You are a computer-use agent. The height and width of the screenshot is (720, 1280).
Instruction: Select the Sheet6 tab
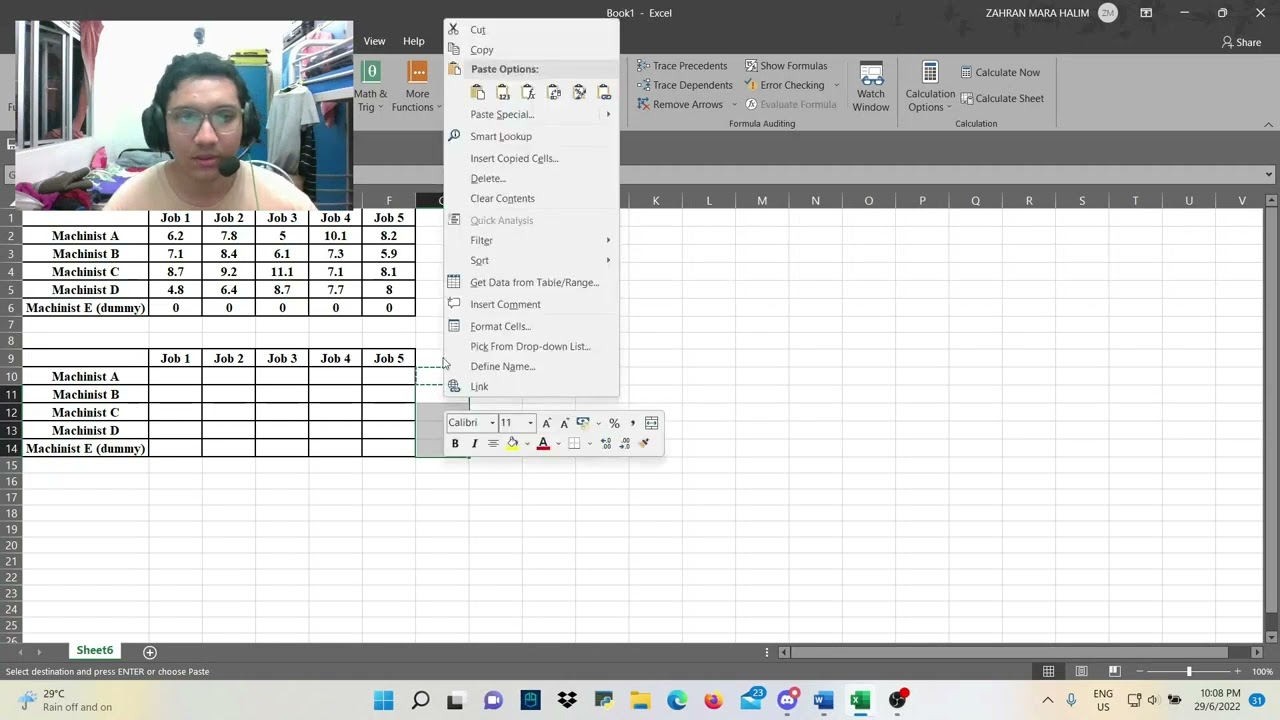95,651
